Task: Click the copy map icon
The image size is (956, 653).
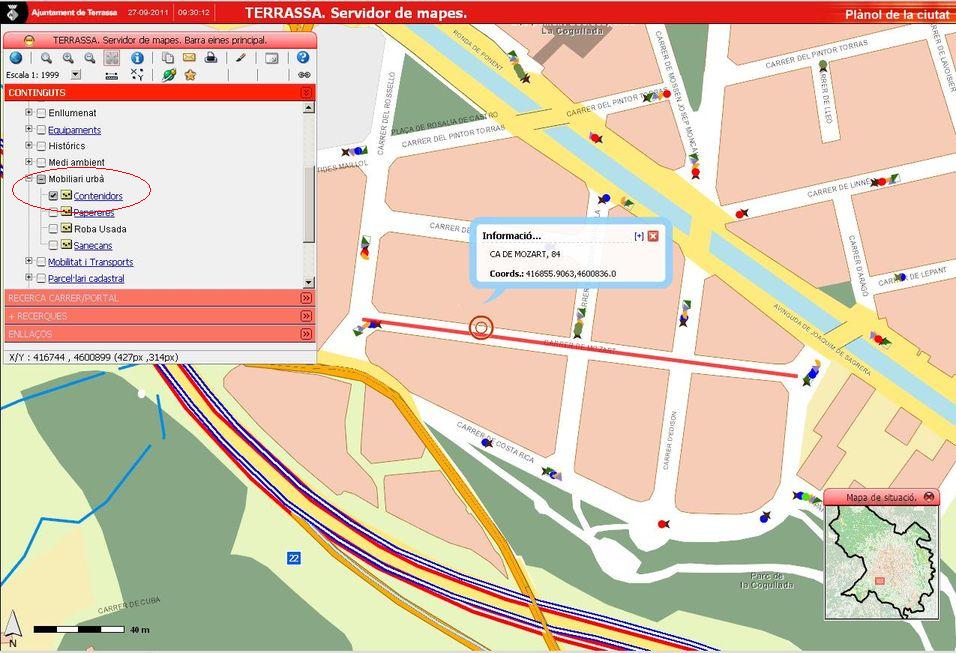Action: tap(168, 58)
